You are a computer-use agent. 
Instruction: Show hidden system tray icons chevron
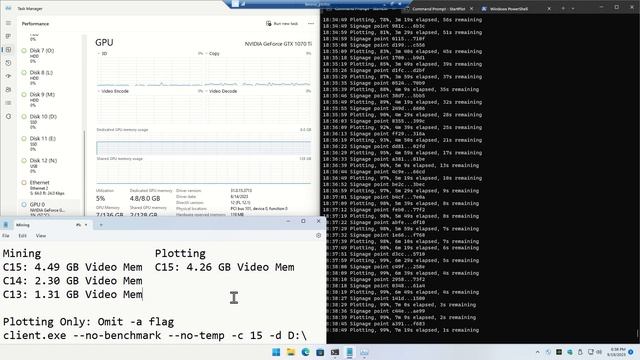click(538, 352)
